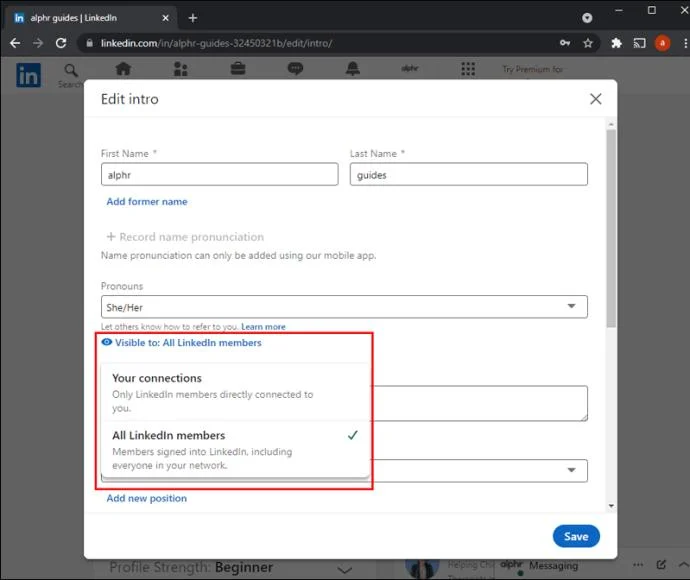Open the Jobs briefcase icon
The height and width of the screenshot is (580, 690).
pyautogui.click(x=238, y=69)
